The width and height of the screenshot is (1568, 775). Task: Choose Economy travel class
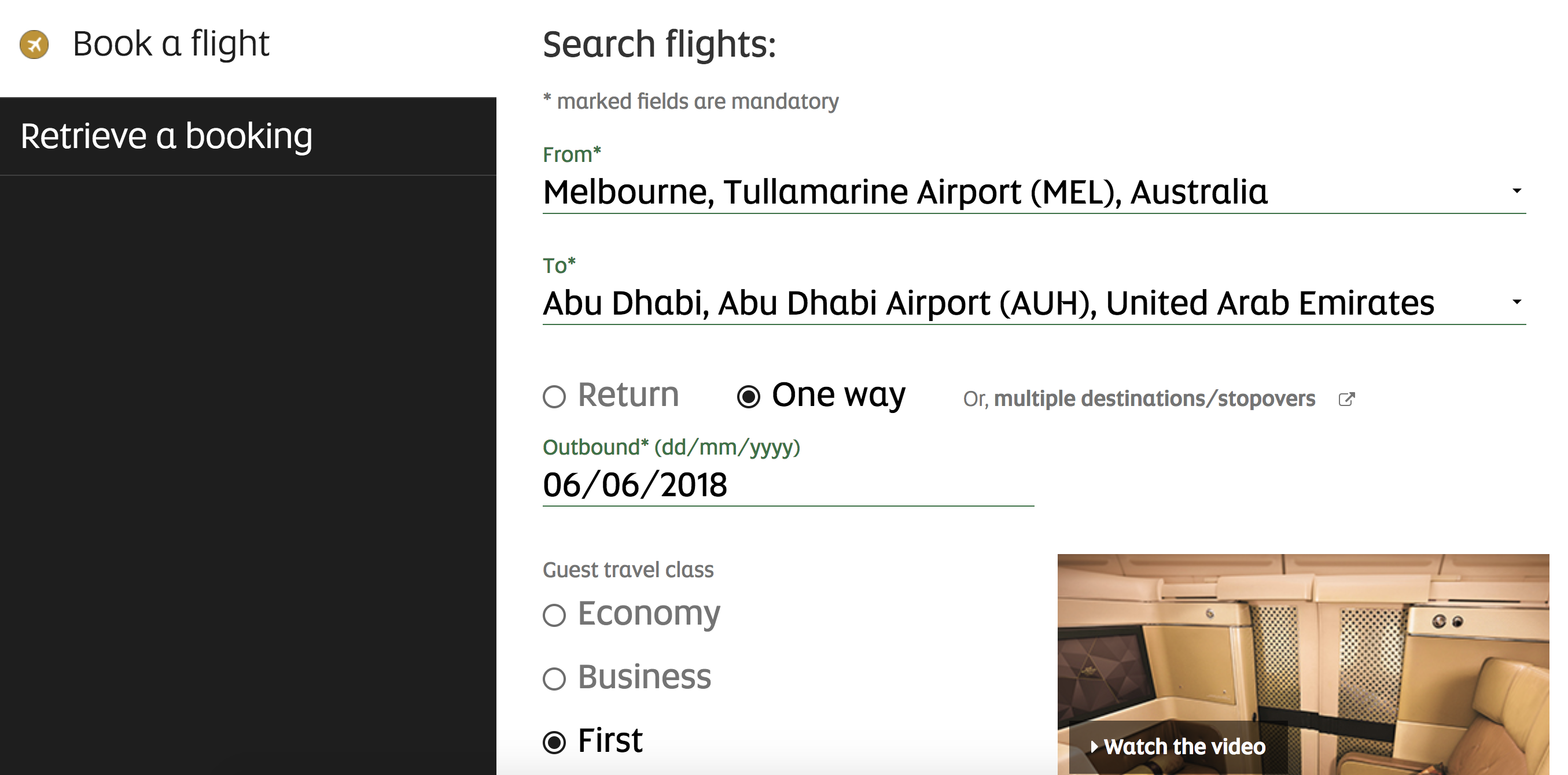(554, 615)
